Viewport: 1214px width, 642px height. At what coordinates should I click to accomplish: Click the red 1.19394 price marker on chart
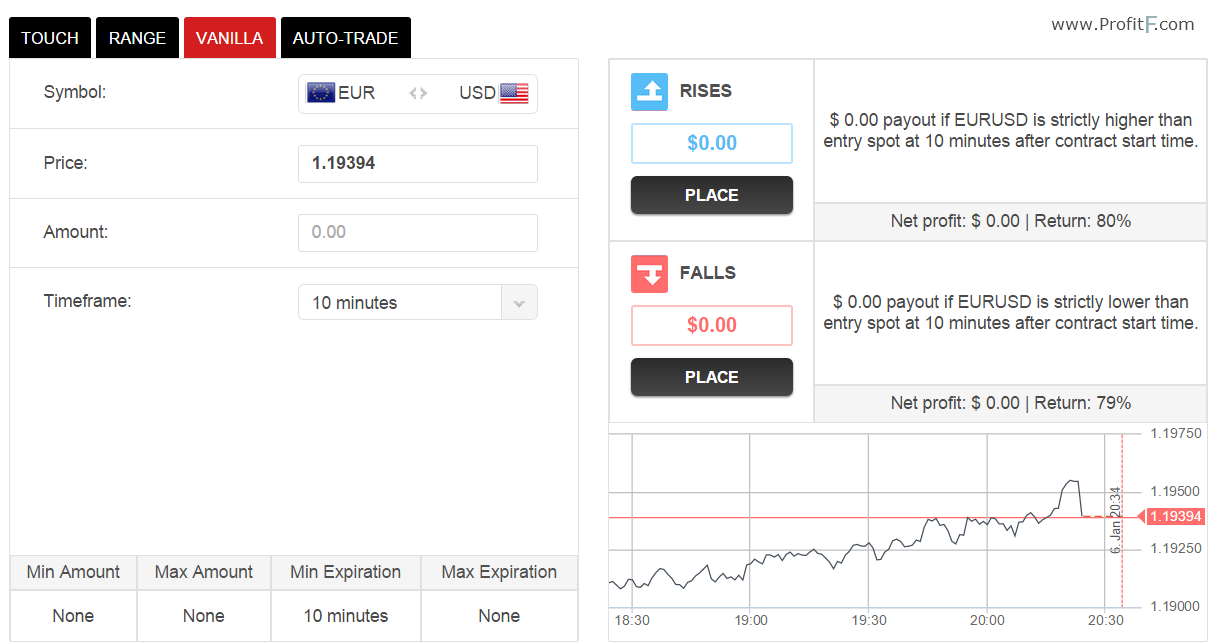1175,517
